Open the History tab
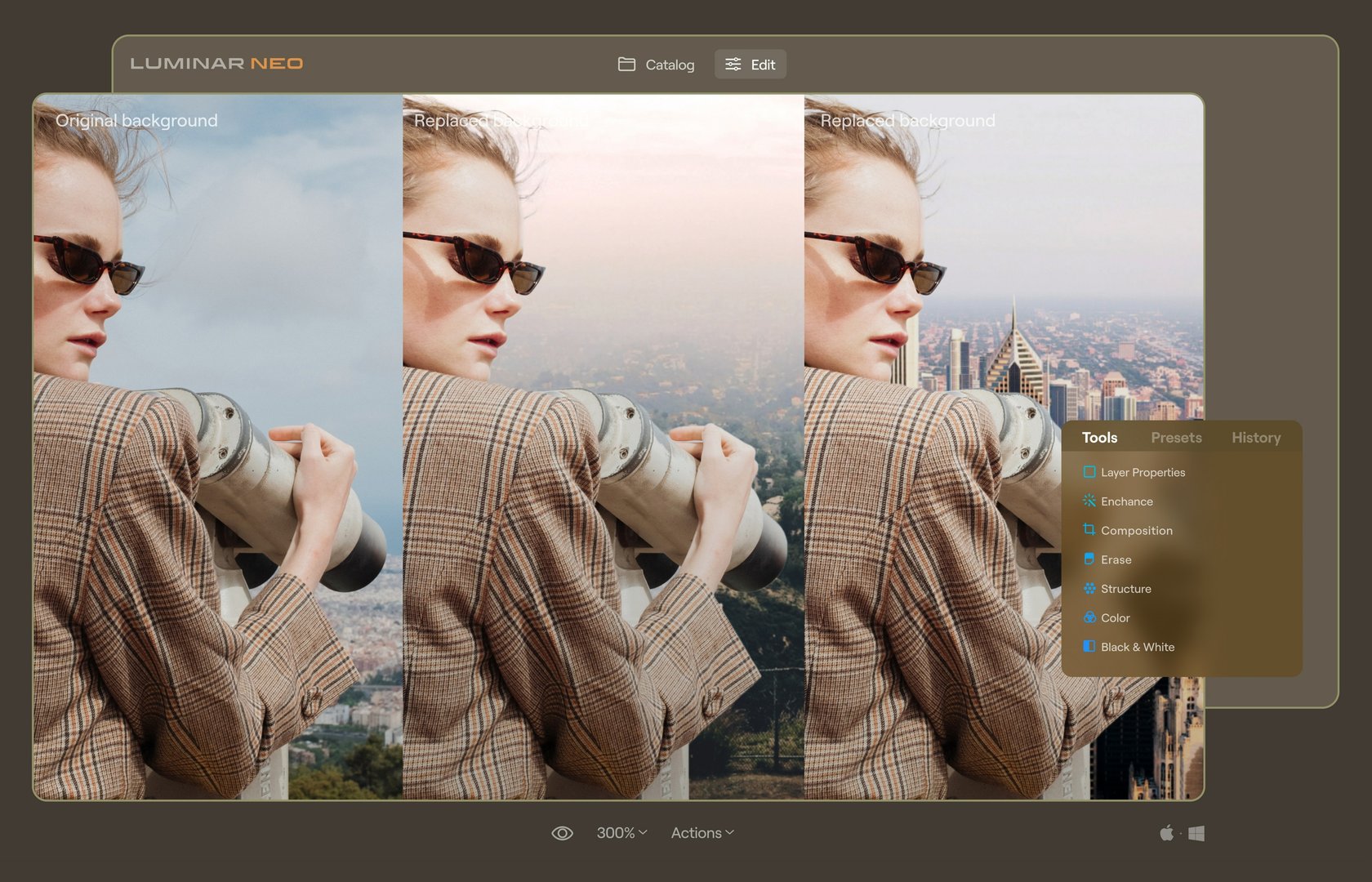1372x882 pixels. [x=1255, y=438]
